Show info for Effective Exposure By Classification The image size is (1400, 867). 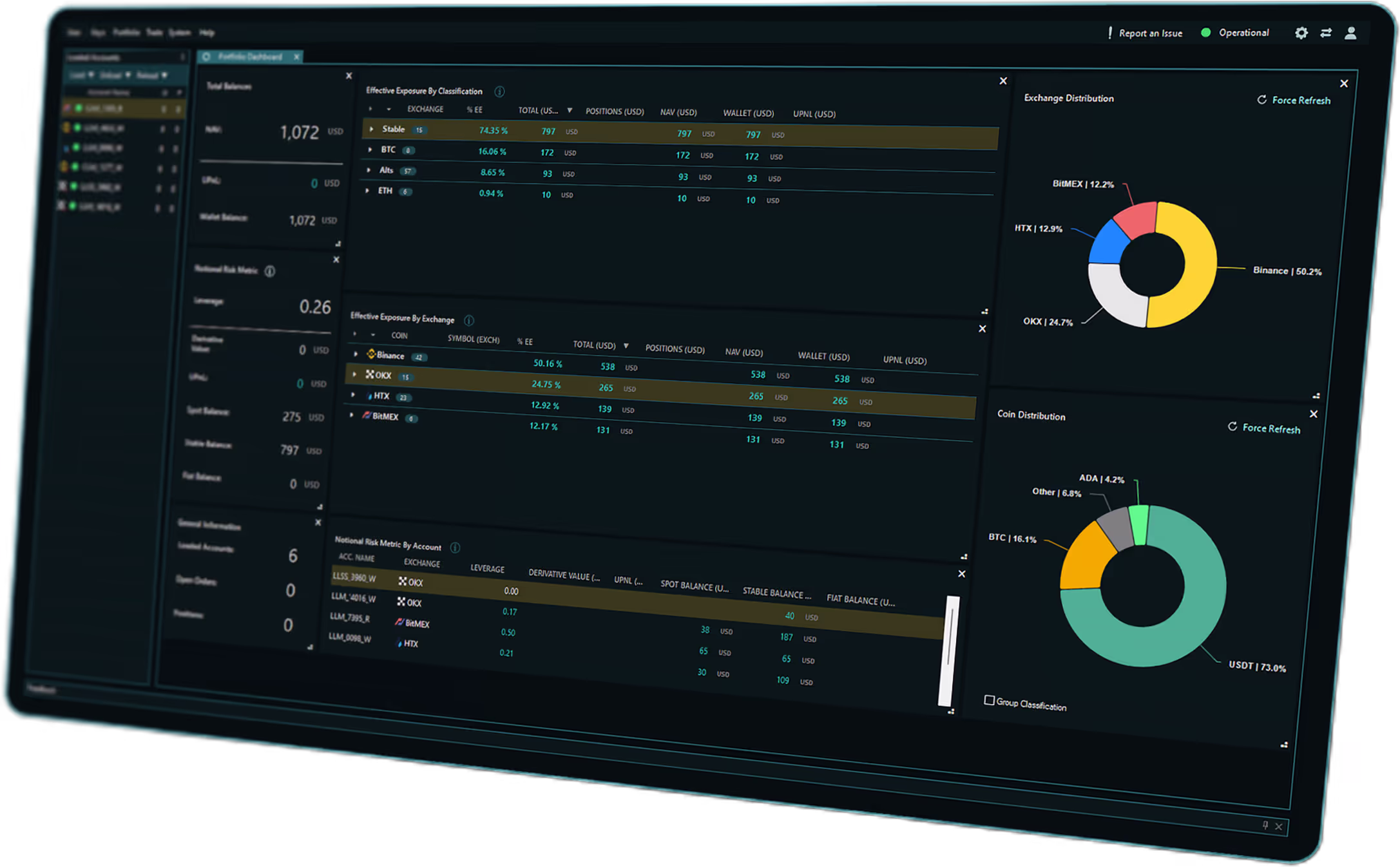499,91
